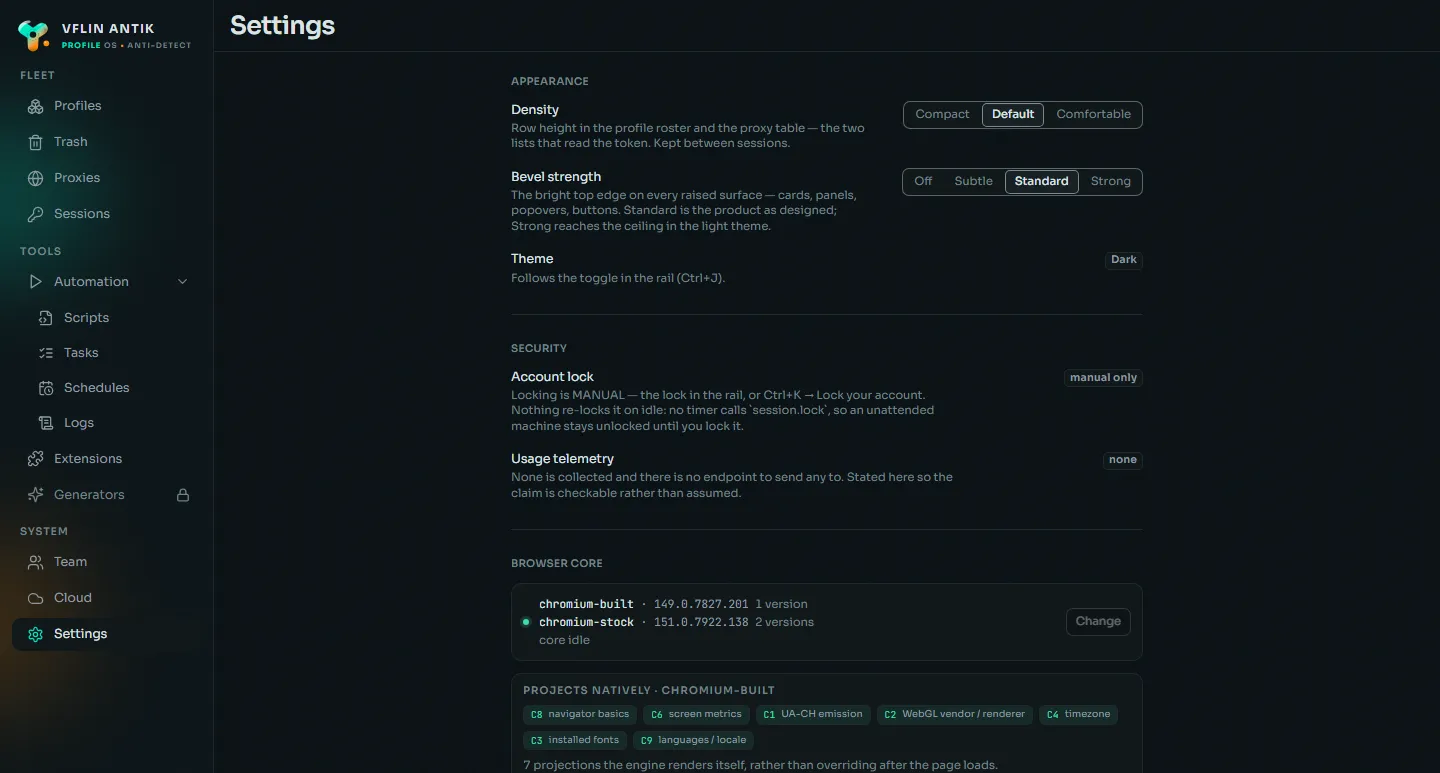Open the Cloud page
Screen dimensions: 1440x773
(x=106, y=598)
